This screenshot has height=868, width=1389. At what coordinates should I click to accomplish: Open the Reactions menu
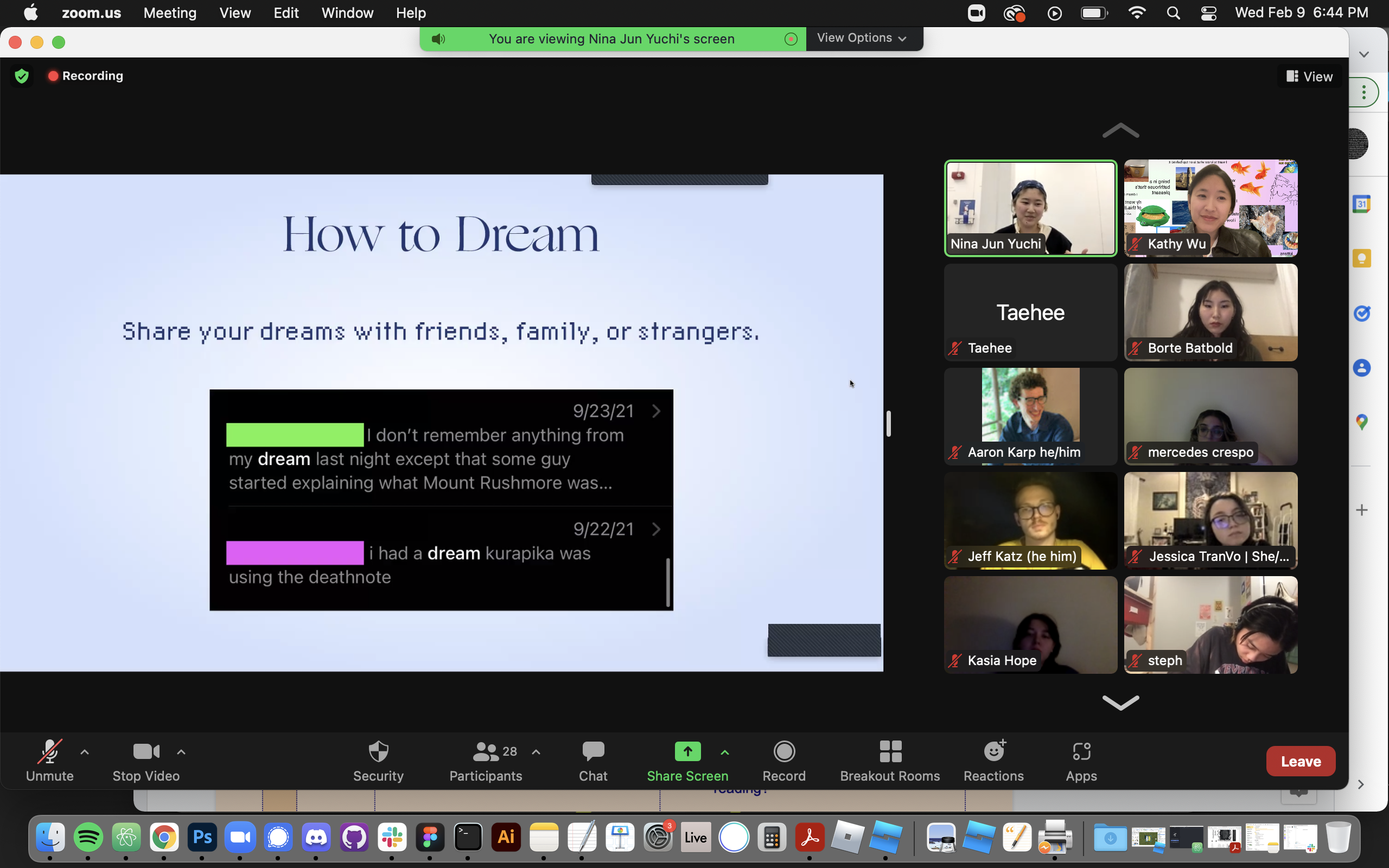[x=993, y=761]
